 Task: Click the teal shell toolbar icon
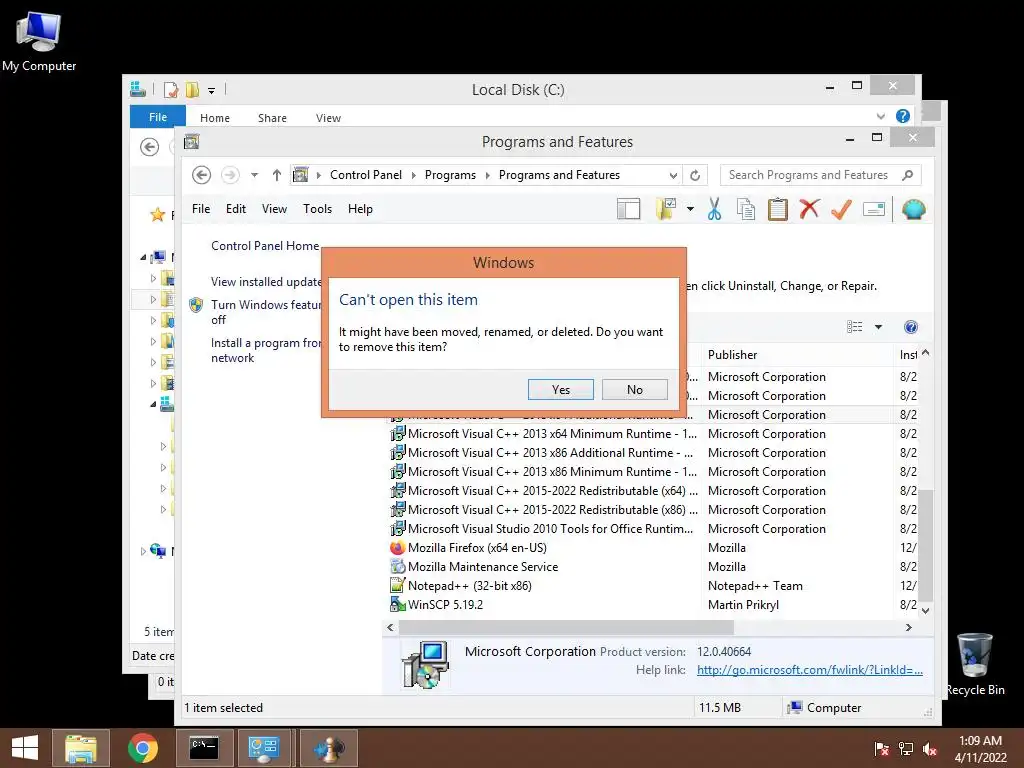click(914, 210)
